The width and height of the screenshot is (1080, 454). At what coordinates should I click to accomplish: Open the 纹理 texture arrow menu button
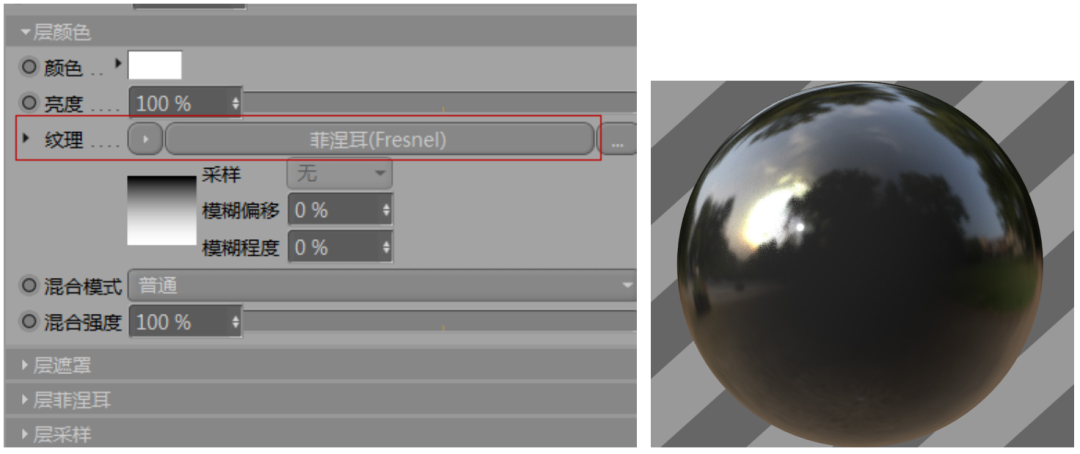tap(145, 140)
